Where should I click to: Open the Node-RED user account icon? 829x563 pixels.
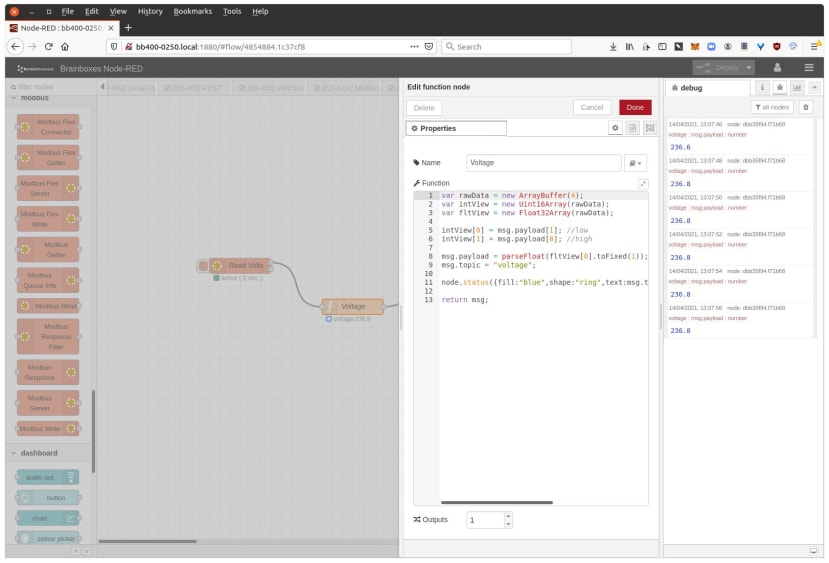(x=777, y=68)
